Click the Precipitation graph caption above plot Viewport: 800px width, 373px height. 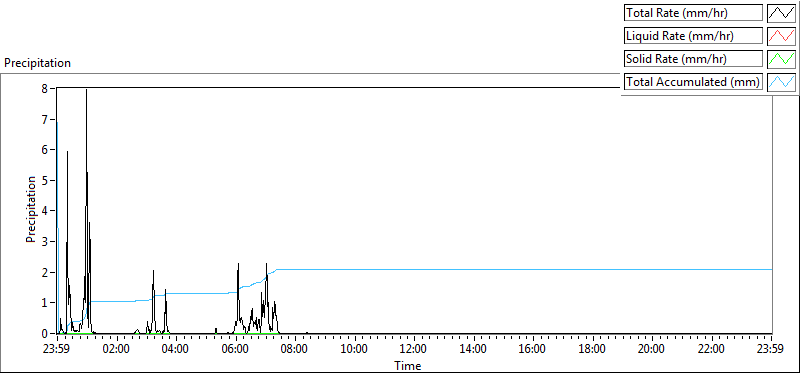[37, 63]
